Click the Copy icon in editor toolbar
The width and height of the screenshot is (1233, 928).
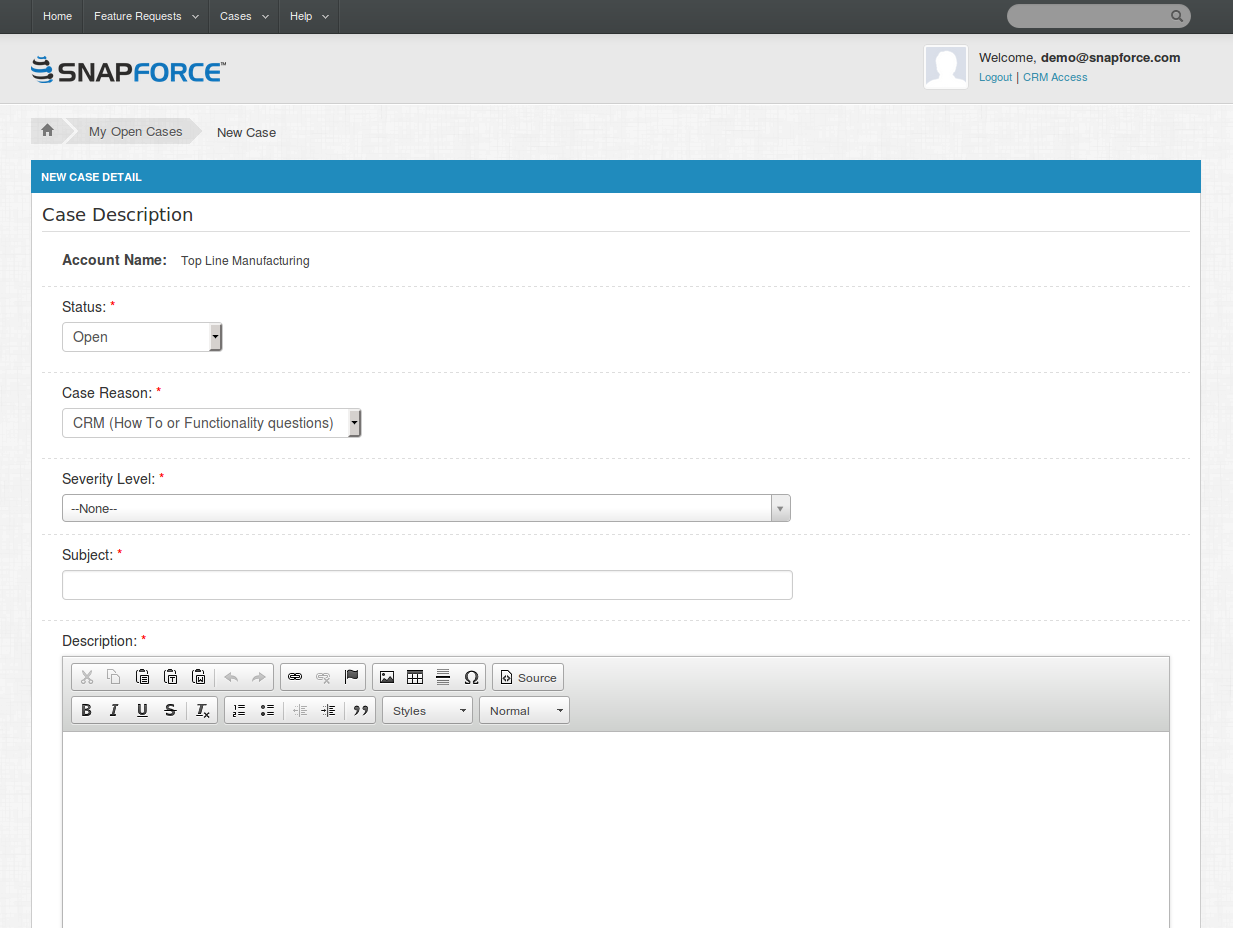pos(114,678)
